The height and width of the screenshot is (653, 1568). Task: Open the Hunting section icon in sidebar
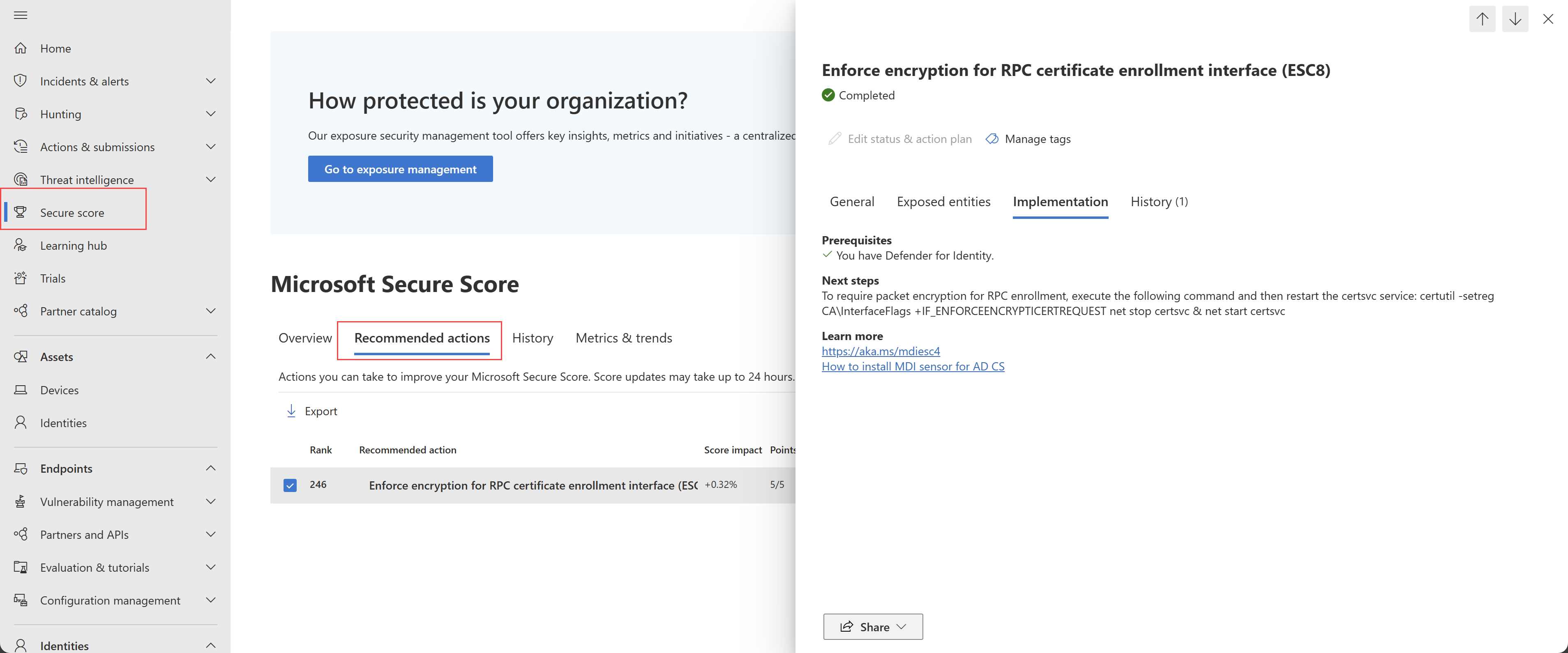pyautogui.click(x=21, y=114)
